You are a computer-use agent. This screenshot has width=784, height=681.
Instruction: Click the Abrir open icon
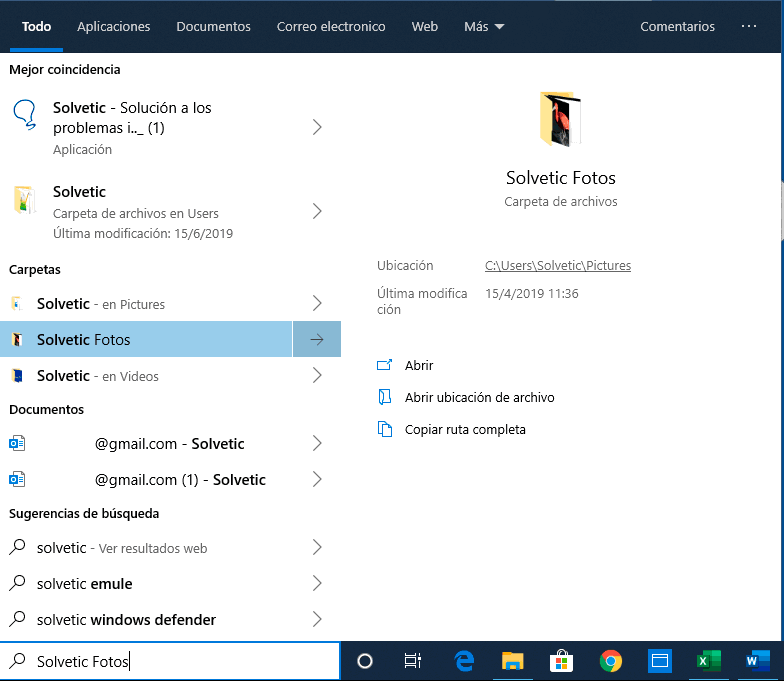(x=384, y=365)
